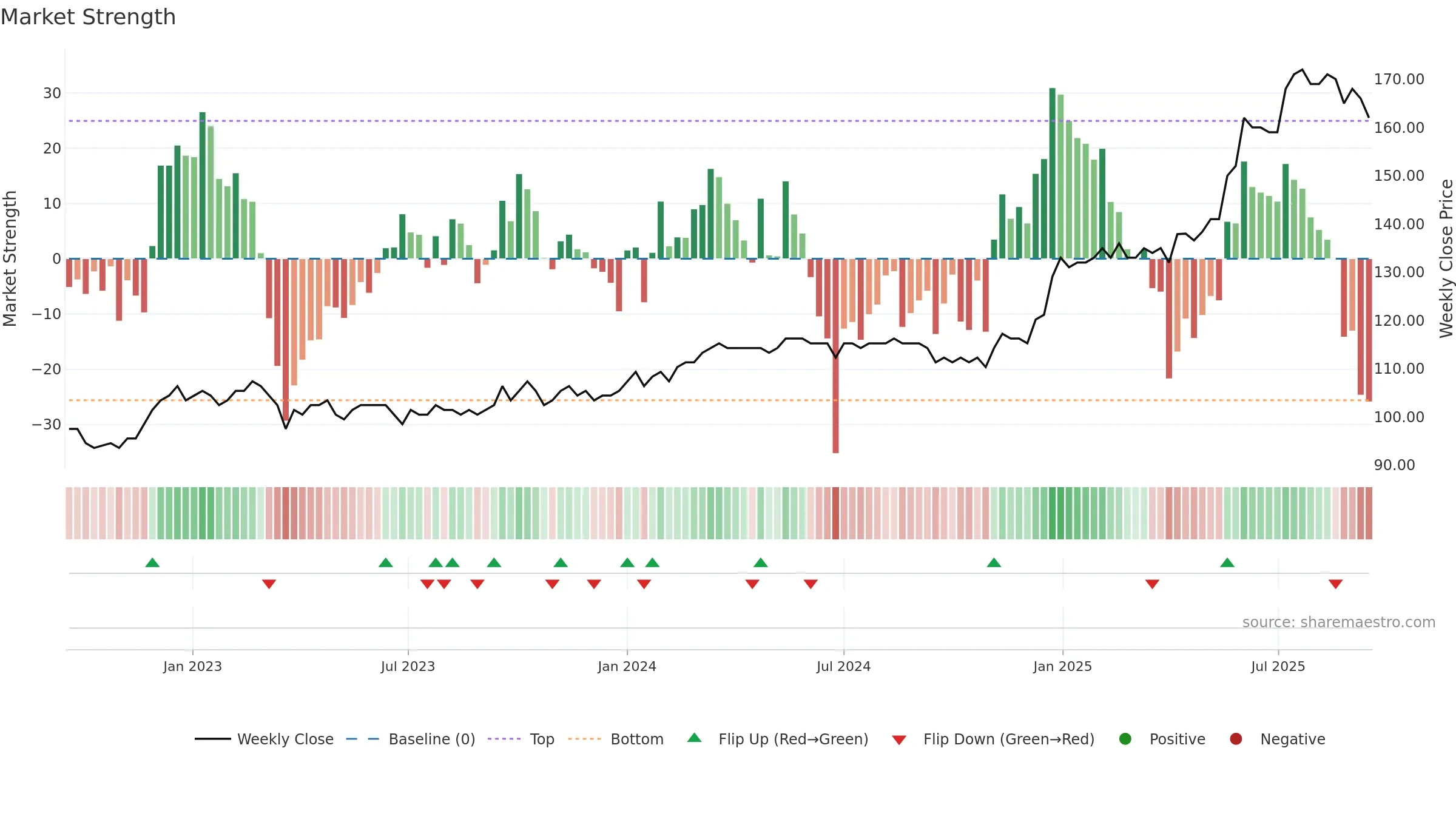Click the Weekly Close Price axis title

(x=1446, y=258)
